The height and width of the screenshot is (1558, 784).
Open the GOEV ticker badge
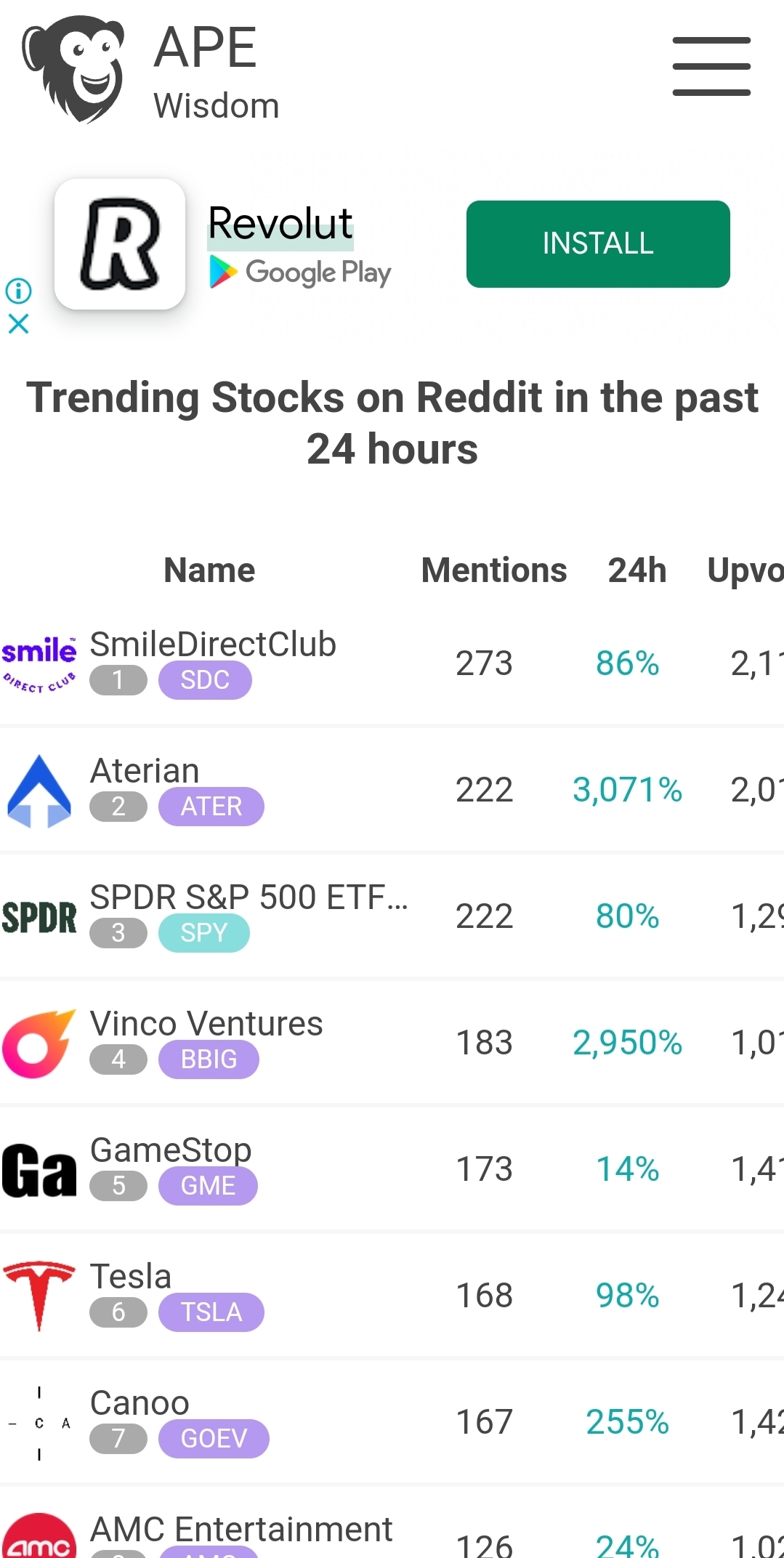pyautogui.click(x=214, y=1439)
